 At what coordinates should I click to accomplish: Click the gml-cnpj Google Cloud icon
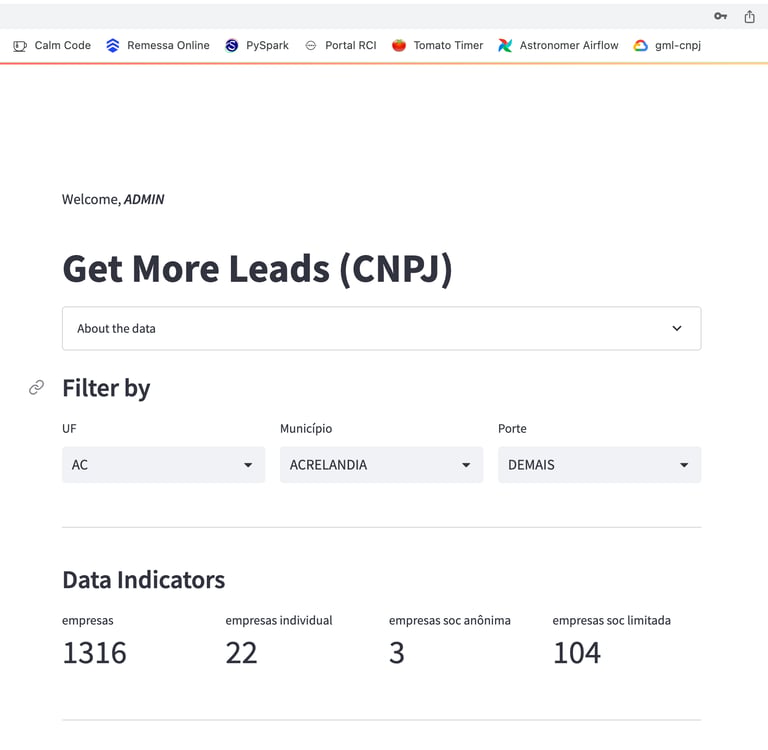641,46
